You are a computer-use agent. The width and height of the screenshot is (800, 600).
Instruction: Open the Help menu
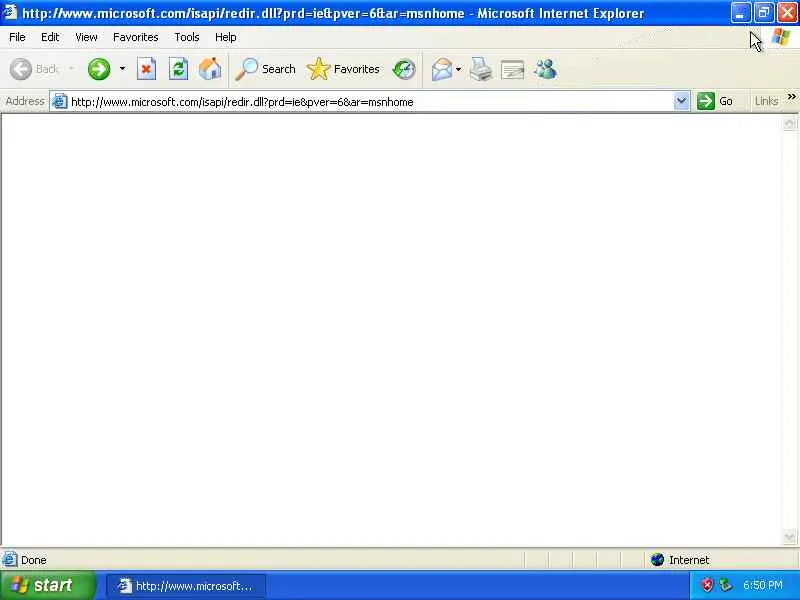(226, 37)
